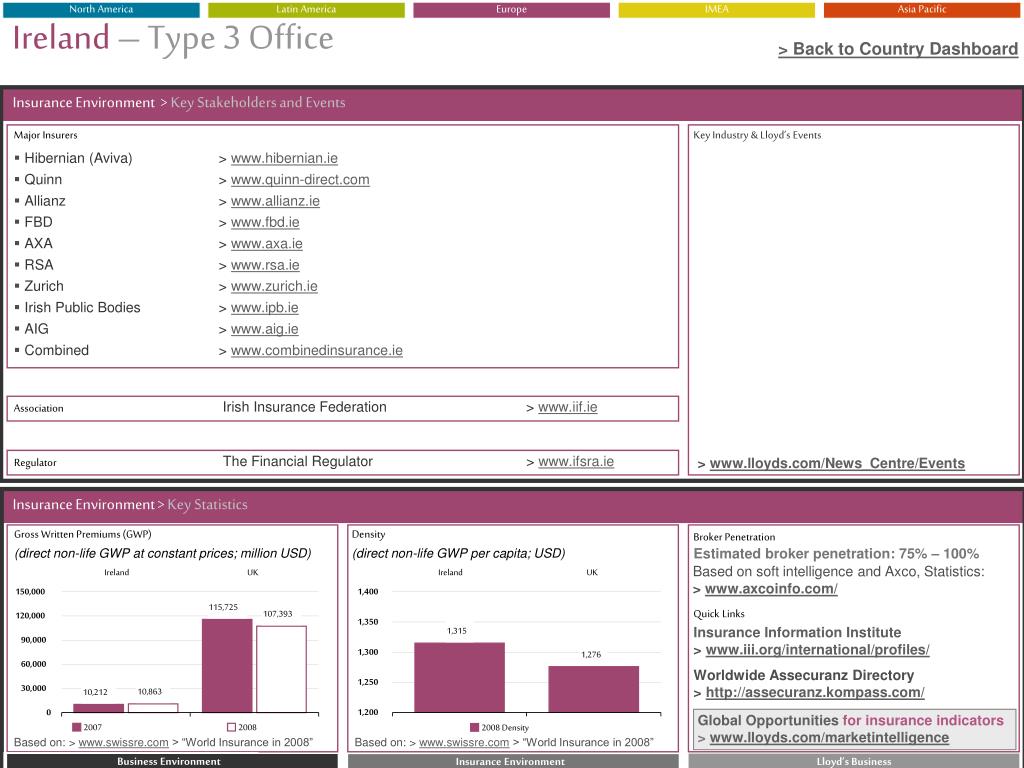Open www.lloyds.com/marketintelligence link
Viewport: 1024px width, 768px height.
point(829,738)
